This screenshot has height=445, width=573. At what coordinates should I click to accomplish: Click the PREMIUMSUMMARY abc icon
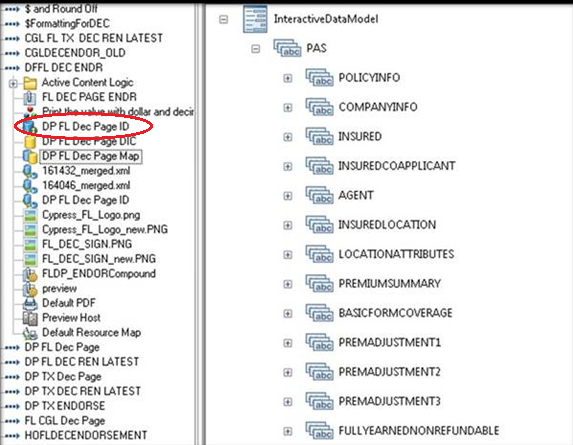(x=319, y=284)
